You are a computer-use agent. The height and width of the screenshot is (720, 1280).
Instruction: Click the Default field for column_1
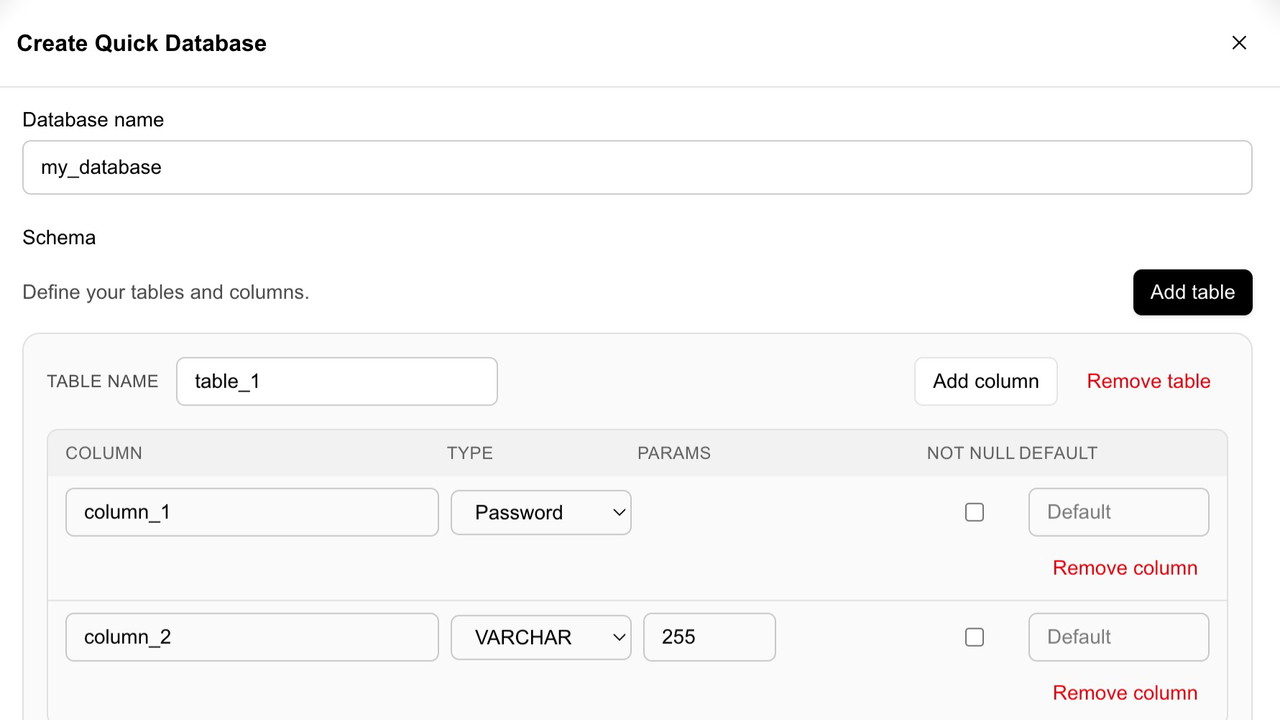point(1118,512)
